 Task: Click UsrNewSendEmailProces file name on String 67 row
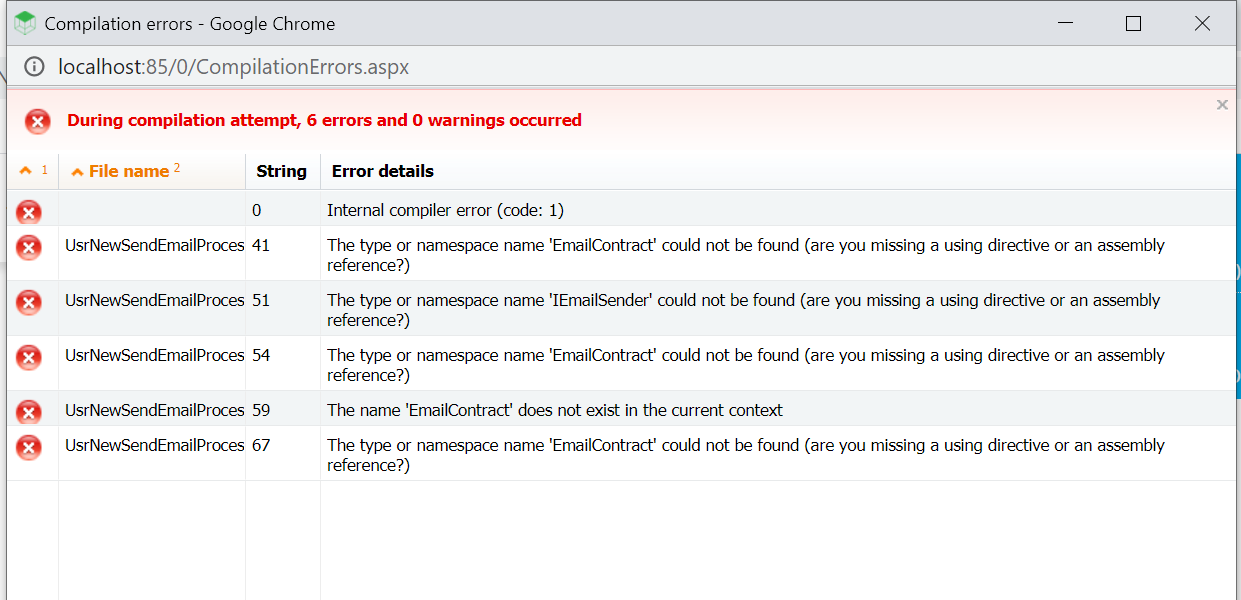[x=155, y=445]
